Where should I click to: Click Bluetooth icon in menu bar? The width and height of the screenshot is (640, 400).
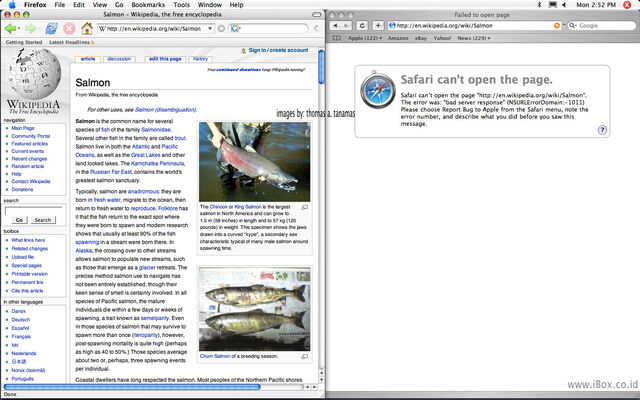(539, 4)
